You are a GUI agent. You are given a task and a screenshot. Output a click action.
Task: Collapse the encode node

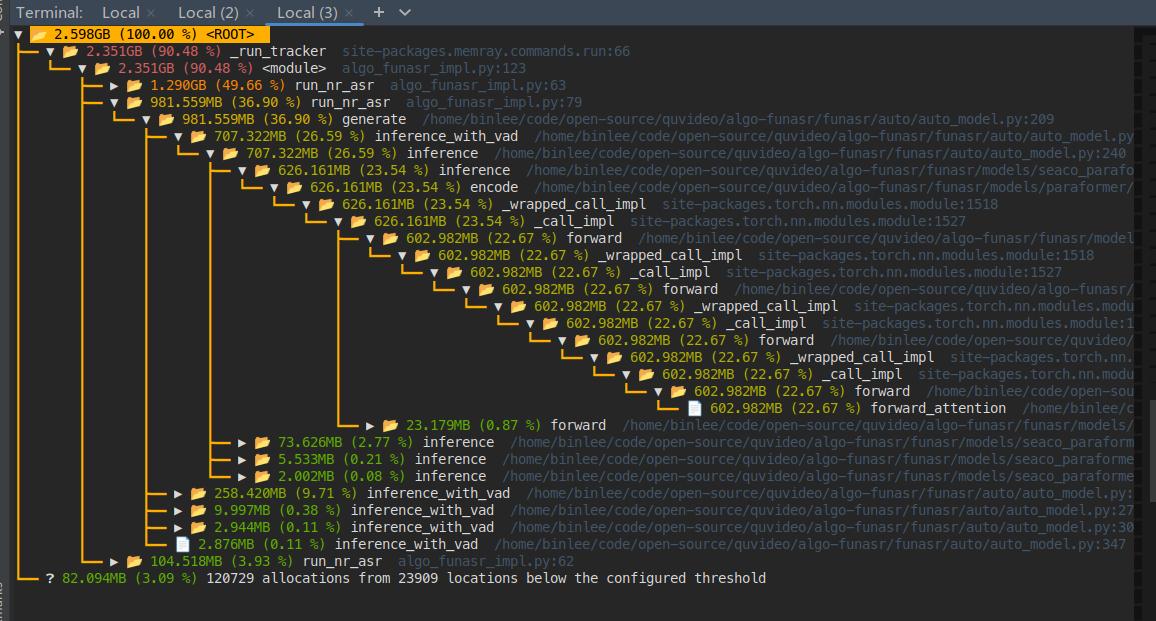[x=274, y=187]
